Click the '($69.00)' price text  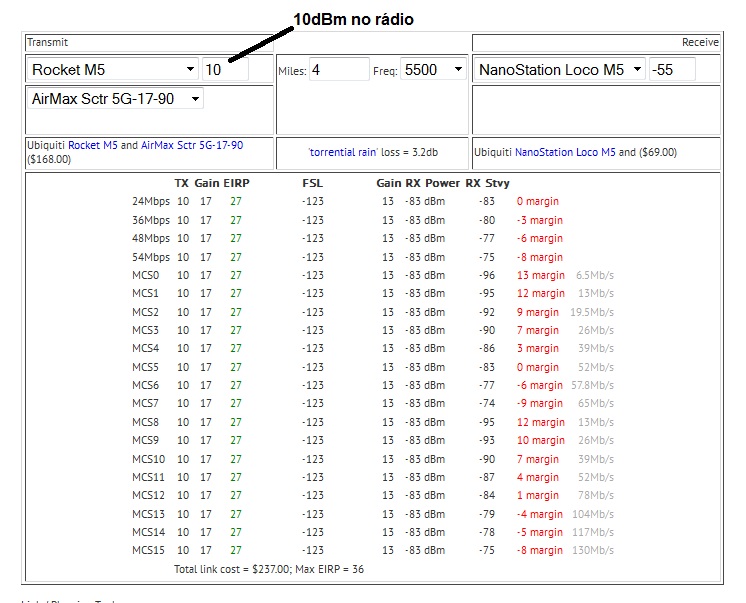point(658,152)
